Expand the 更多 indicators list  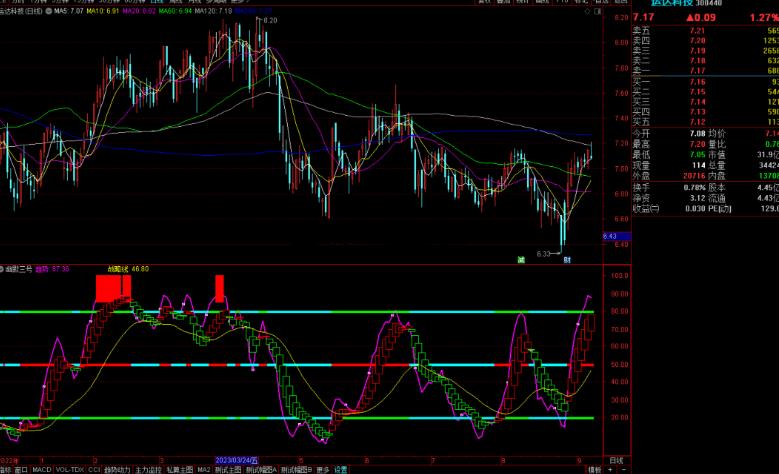point(323,470)
